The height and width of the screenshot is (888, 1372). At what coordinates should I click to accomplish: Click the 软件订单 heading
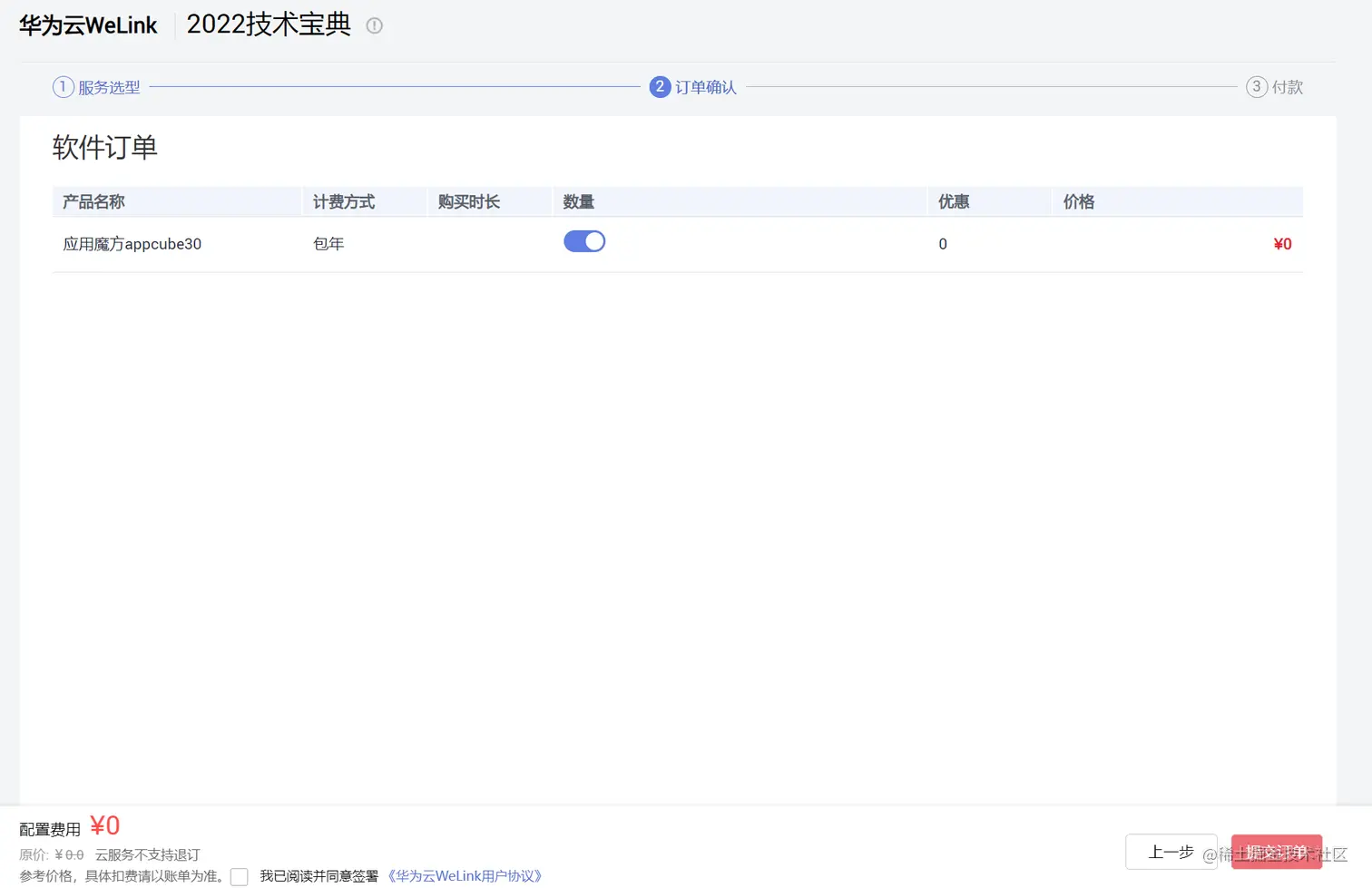(x=105, y=147)
